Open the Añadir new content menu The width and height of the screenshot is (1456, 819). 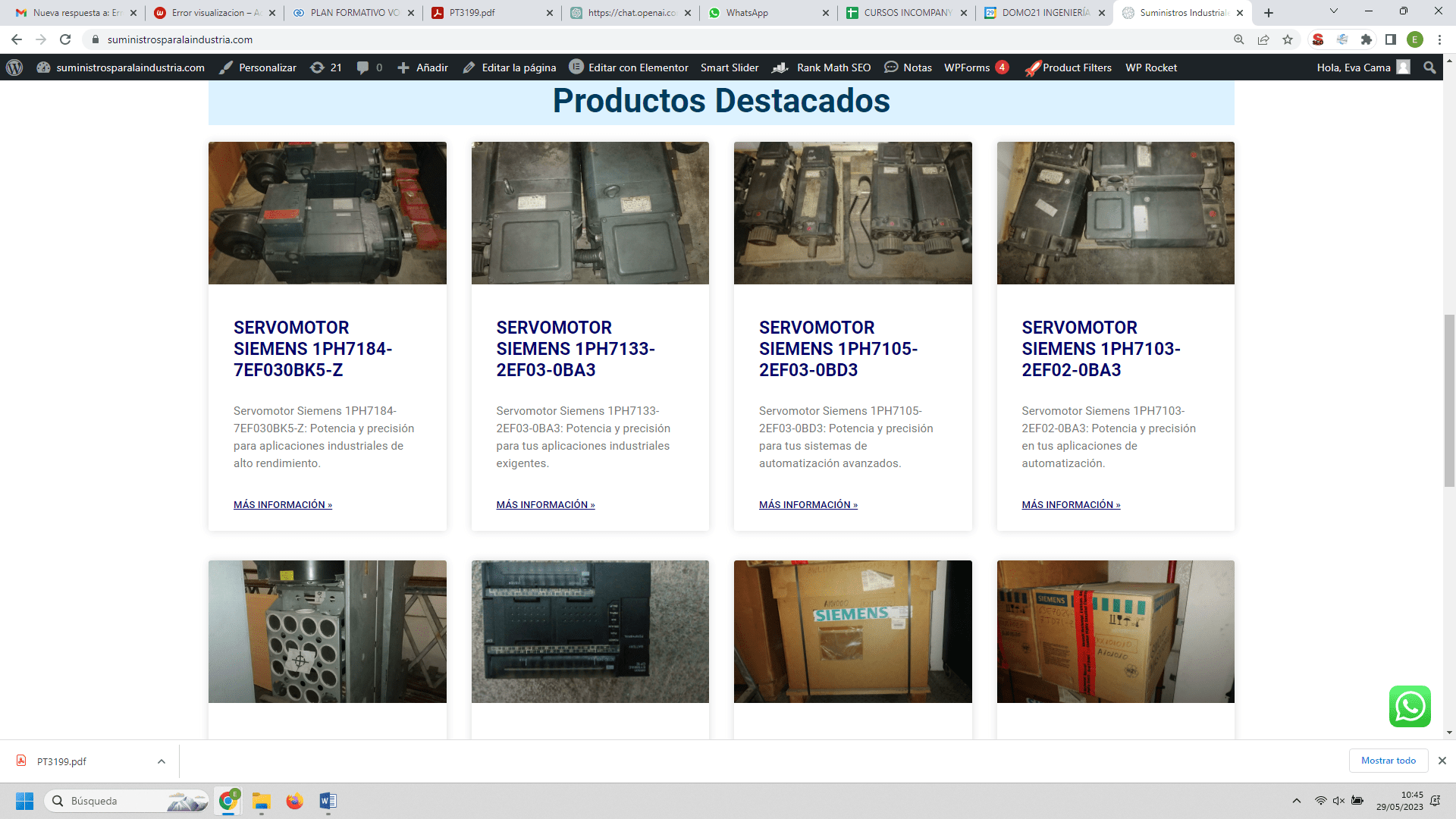(423, 67)
